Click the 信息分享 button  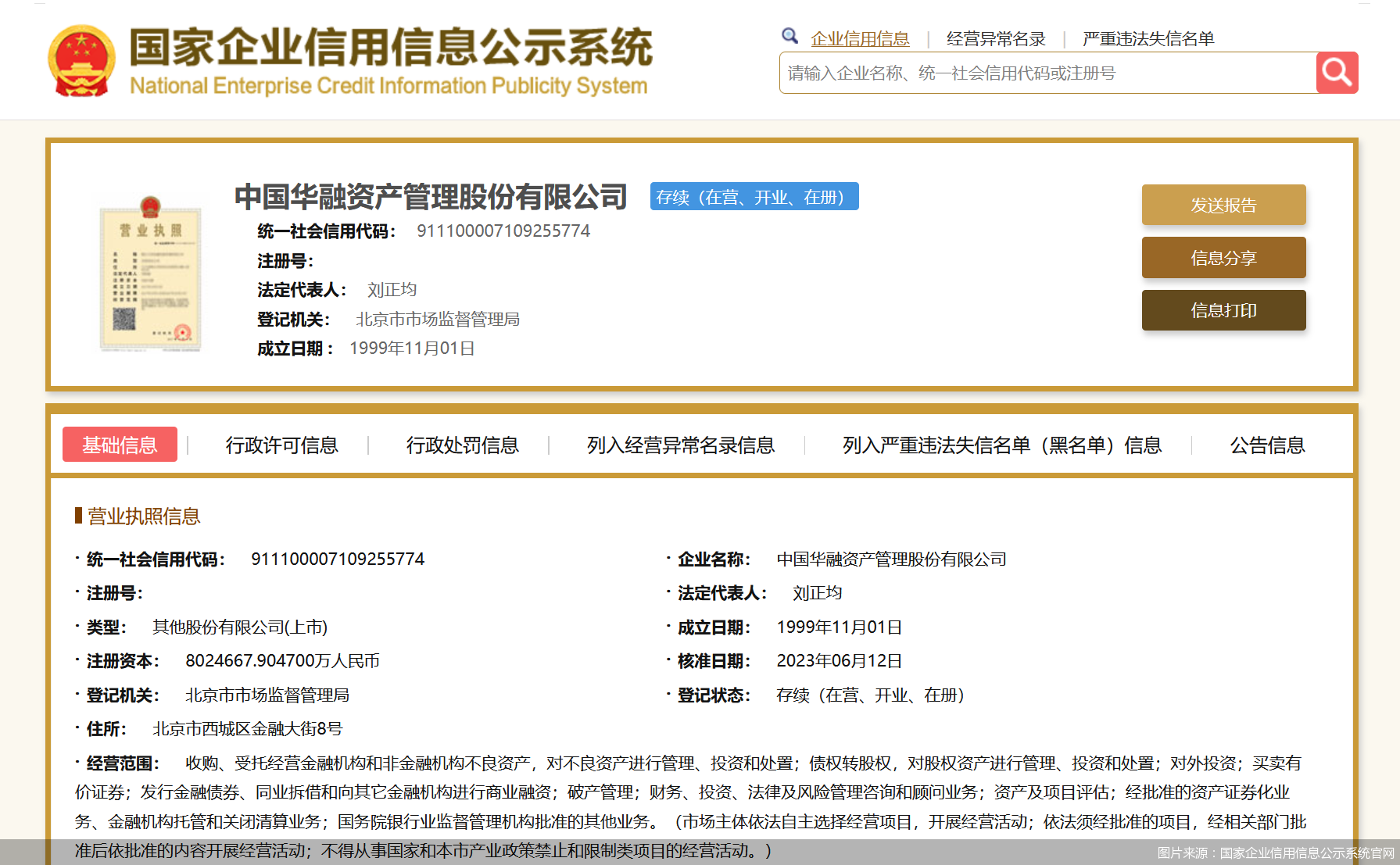pos(1223,258)
